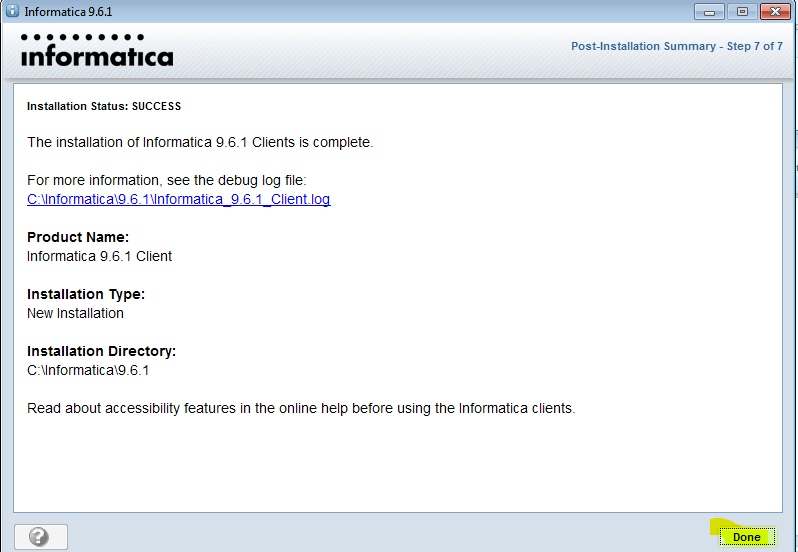Click the 'New Installation' value
Image resolution: width=798 pixels, height=552 pixels.
pyautogui.click(x=75, y=313)
